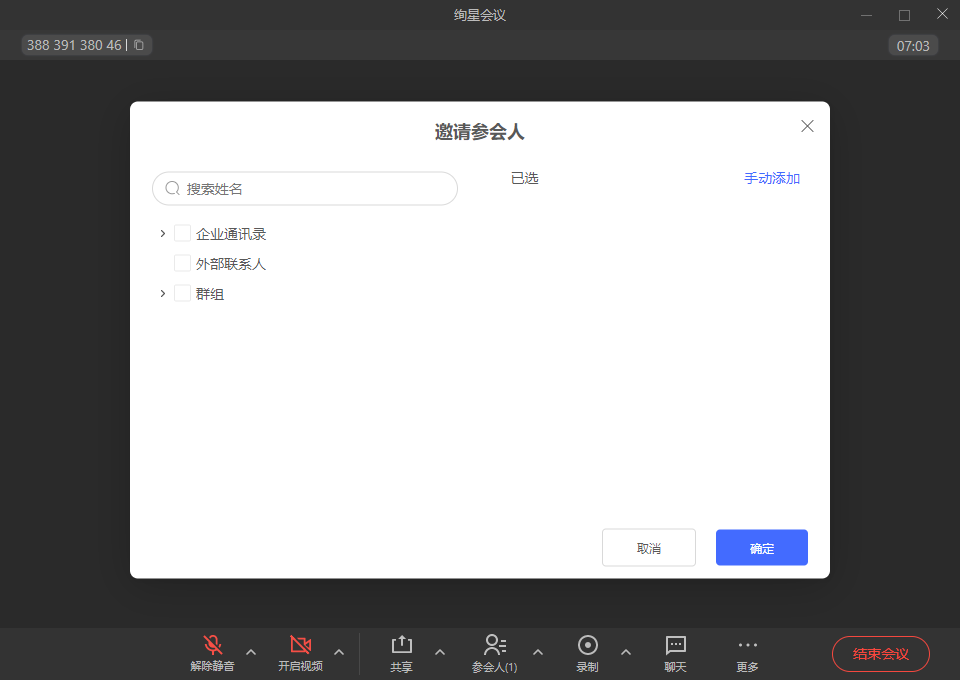Image resolution: width=960 pixels, height=680 pixels.
Task: Open the more options ellipsis
Action: (x=748, y=645)
